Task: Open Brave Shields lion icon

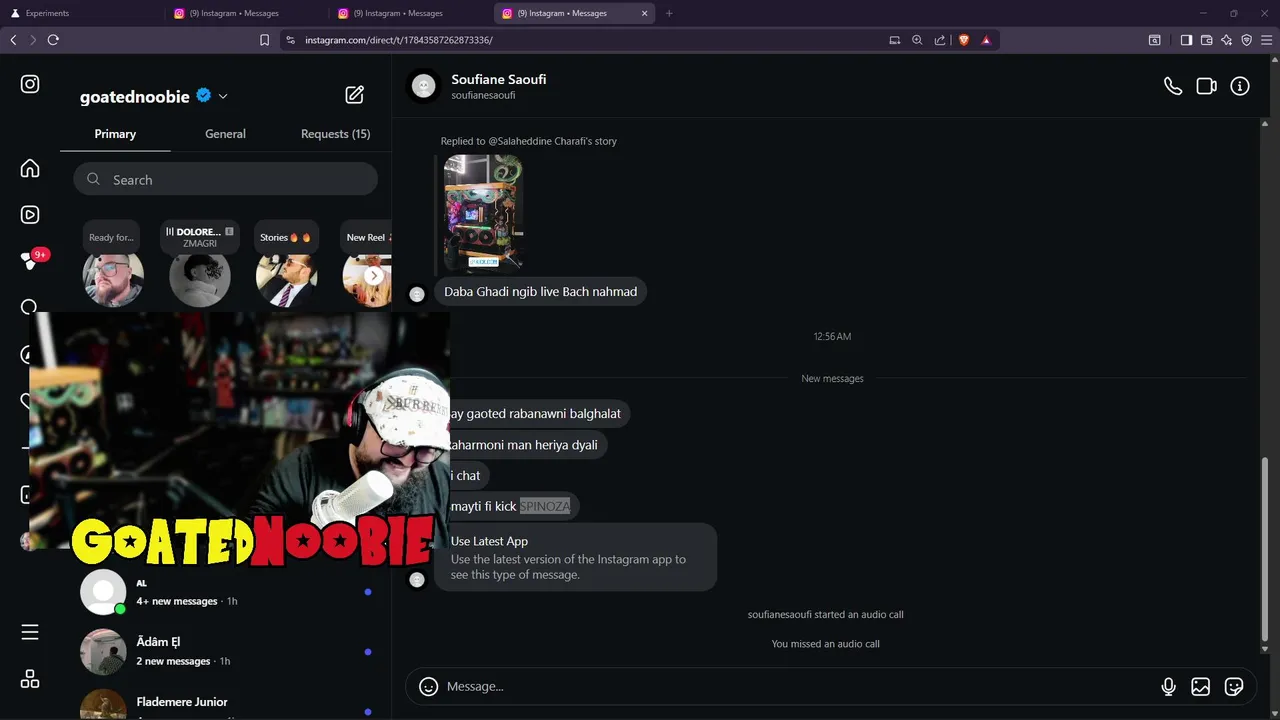Action: point(964,40)
